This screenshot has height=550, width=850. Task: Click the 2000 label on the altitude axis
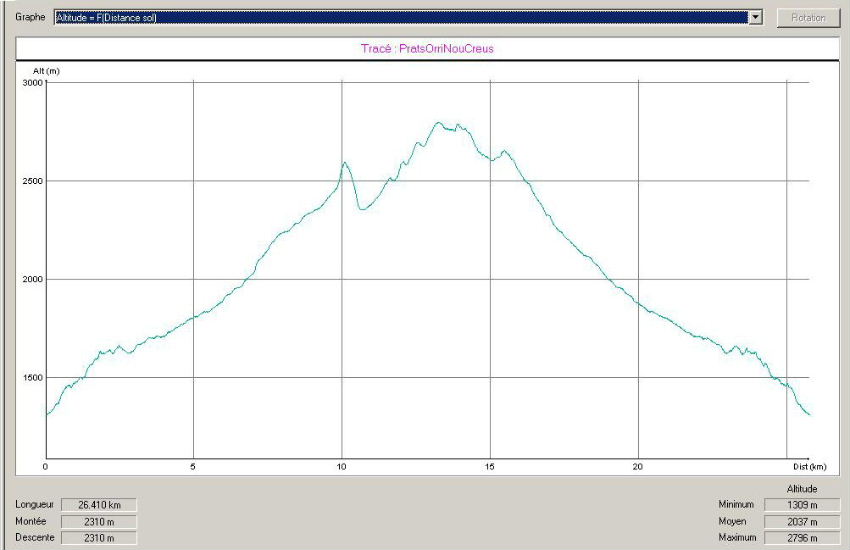pos(33,279)
